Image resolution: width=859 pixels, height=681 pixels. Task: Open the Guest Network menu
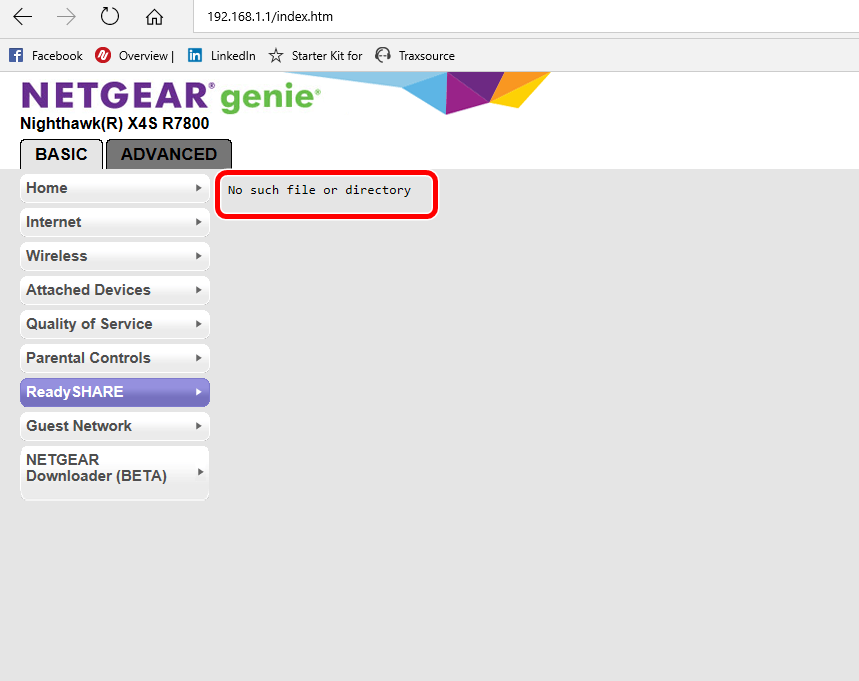(115, 426)
